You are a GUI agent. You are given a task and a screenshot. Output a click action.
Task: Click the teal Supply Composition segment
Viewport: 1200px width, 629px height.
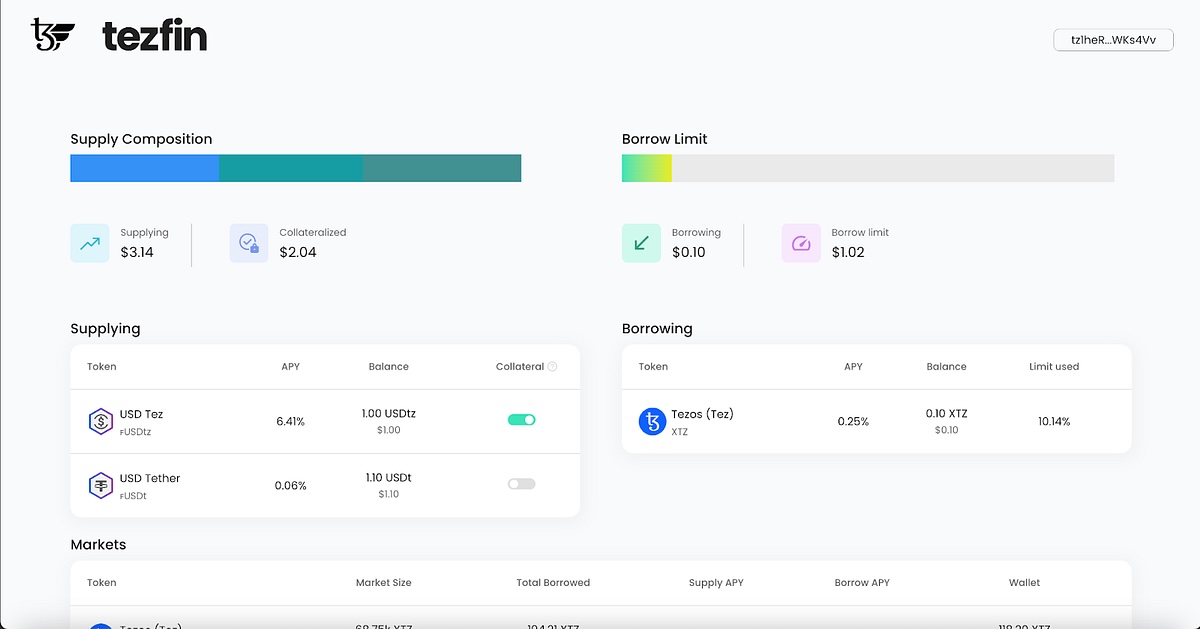tap(290, 168)
